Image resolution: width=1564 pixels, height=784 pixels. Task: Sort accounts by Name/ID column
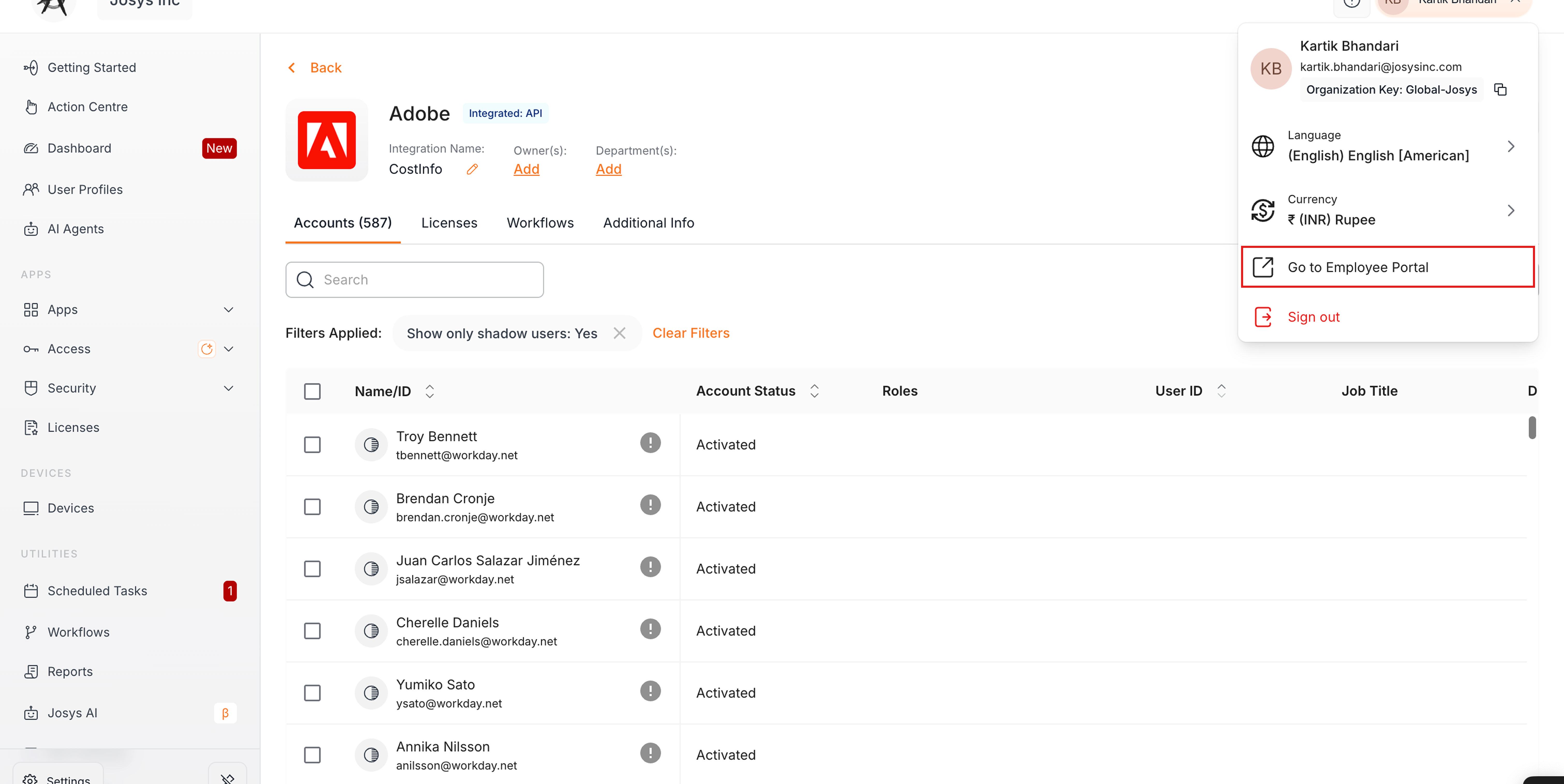[430, 392]
